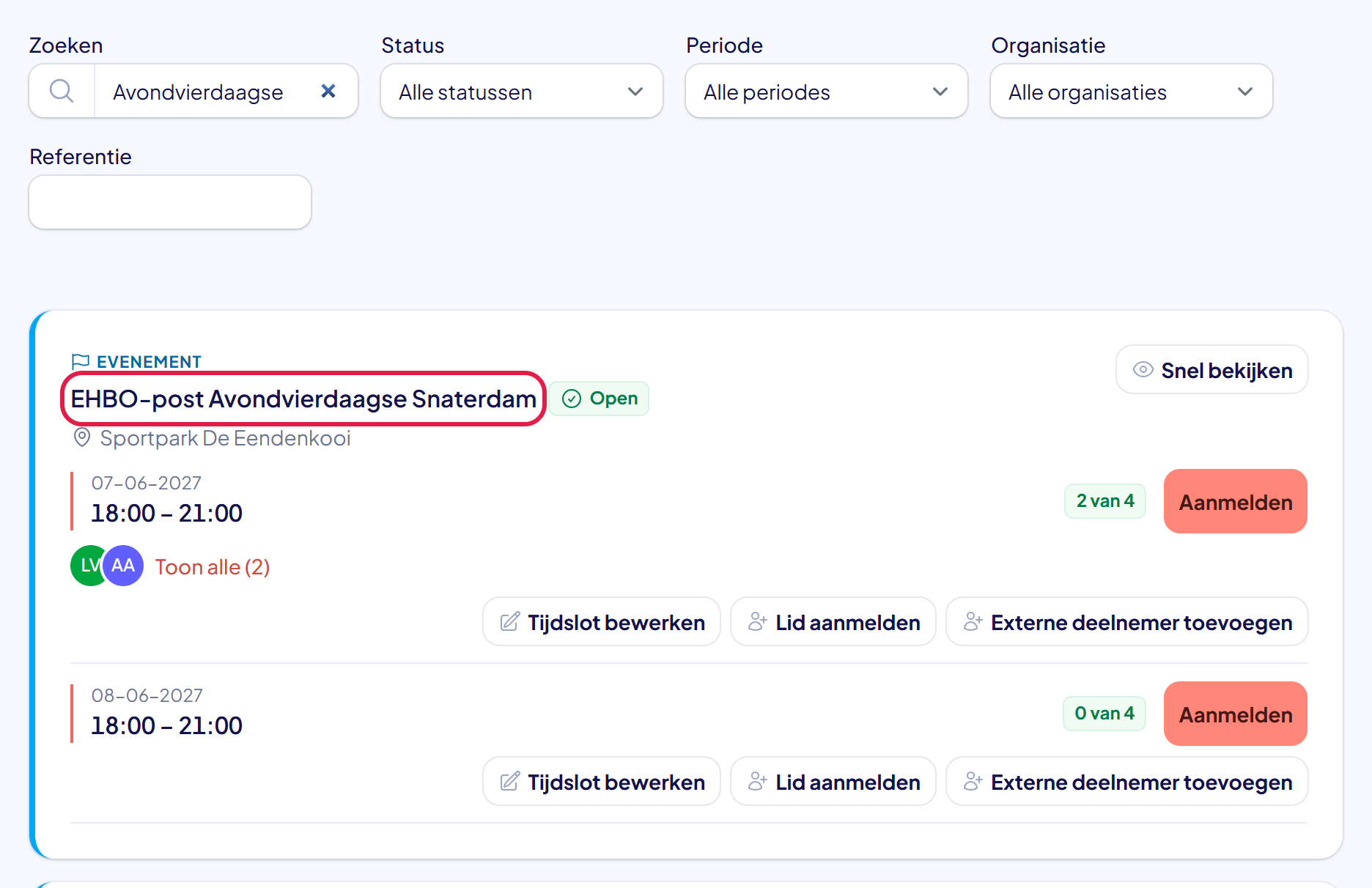Viewport: 1372px width, 888px height.
Task: Click Aanmelden for 08-06-2027 slot
Action: pyautogui.click(x=1236, y=714)
